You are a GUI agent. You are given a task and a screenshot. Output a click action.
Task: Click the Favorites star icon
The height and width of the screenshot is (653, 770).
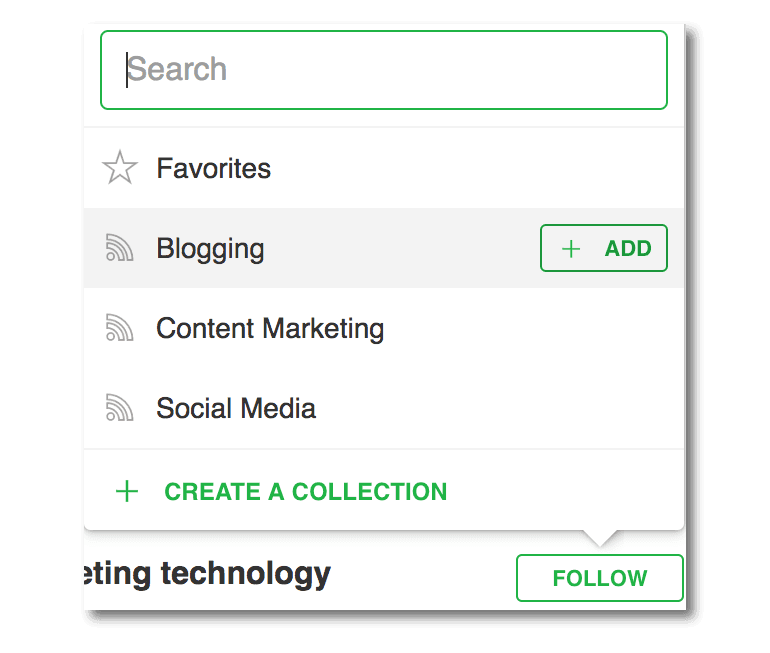click(x=120, y=168)
